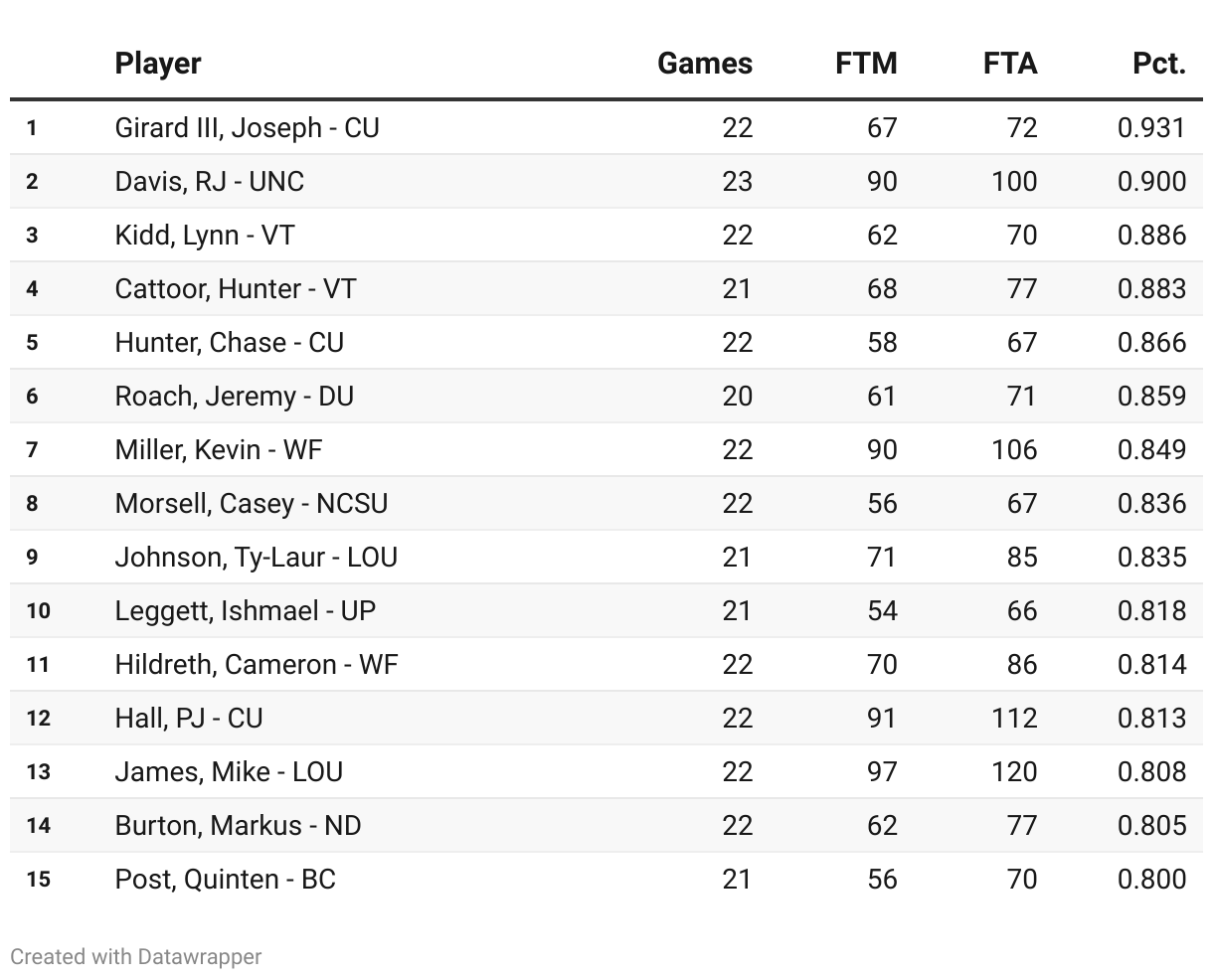
Task: Click James, Mike - LOU player name
Action: pos(229,771)
